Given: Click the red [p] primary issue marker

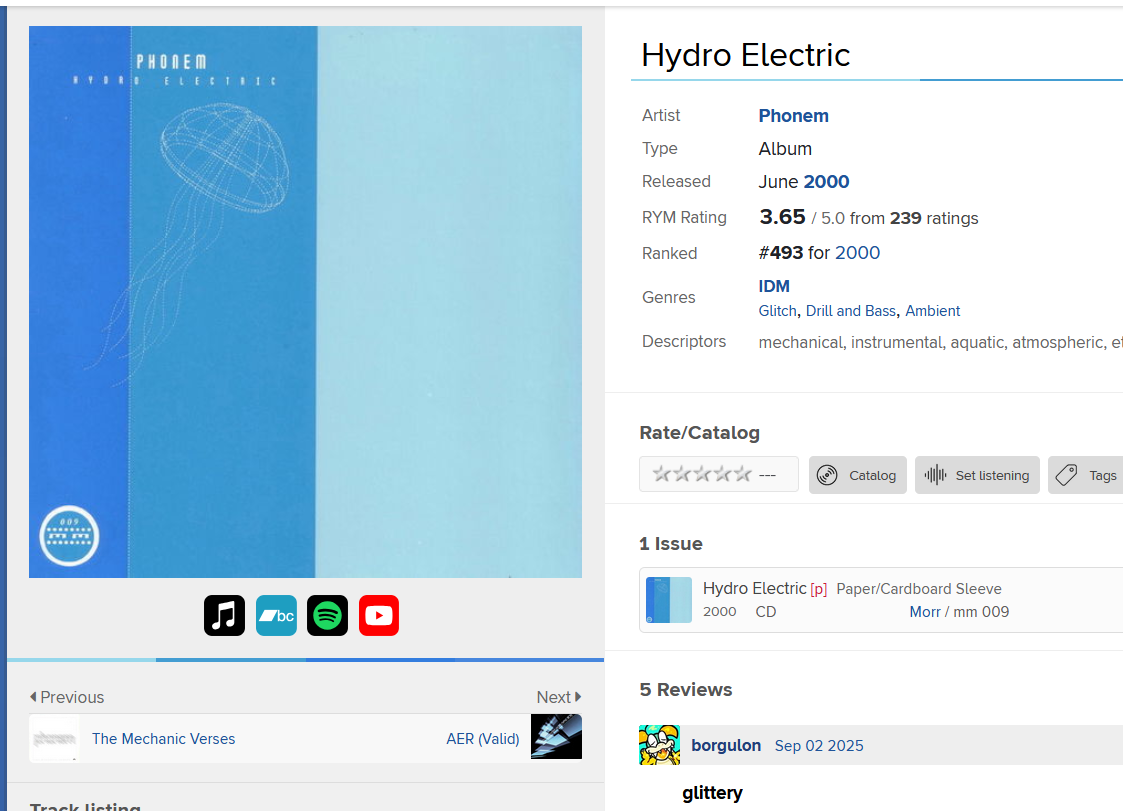Looking at the screenshot, I should pos(819,590).
